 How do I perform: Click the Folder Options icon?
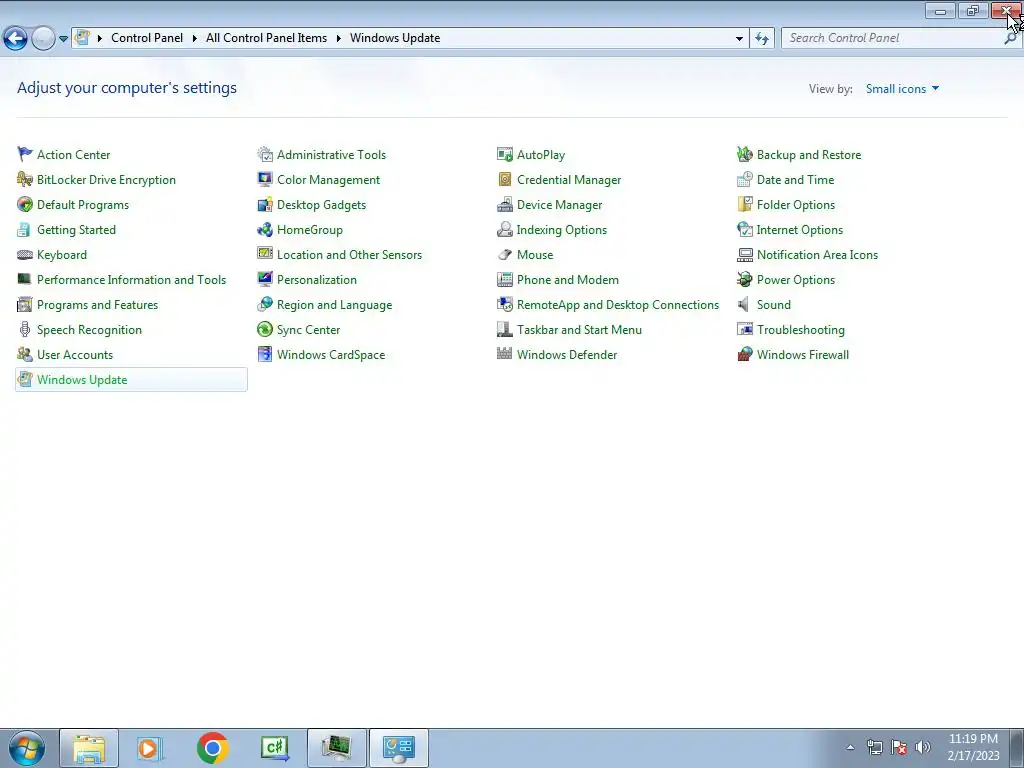(x=744, y=204)
